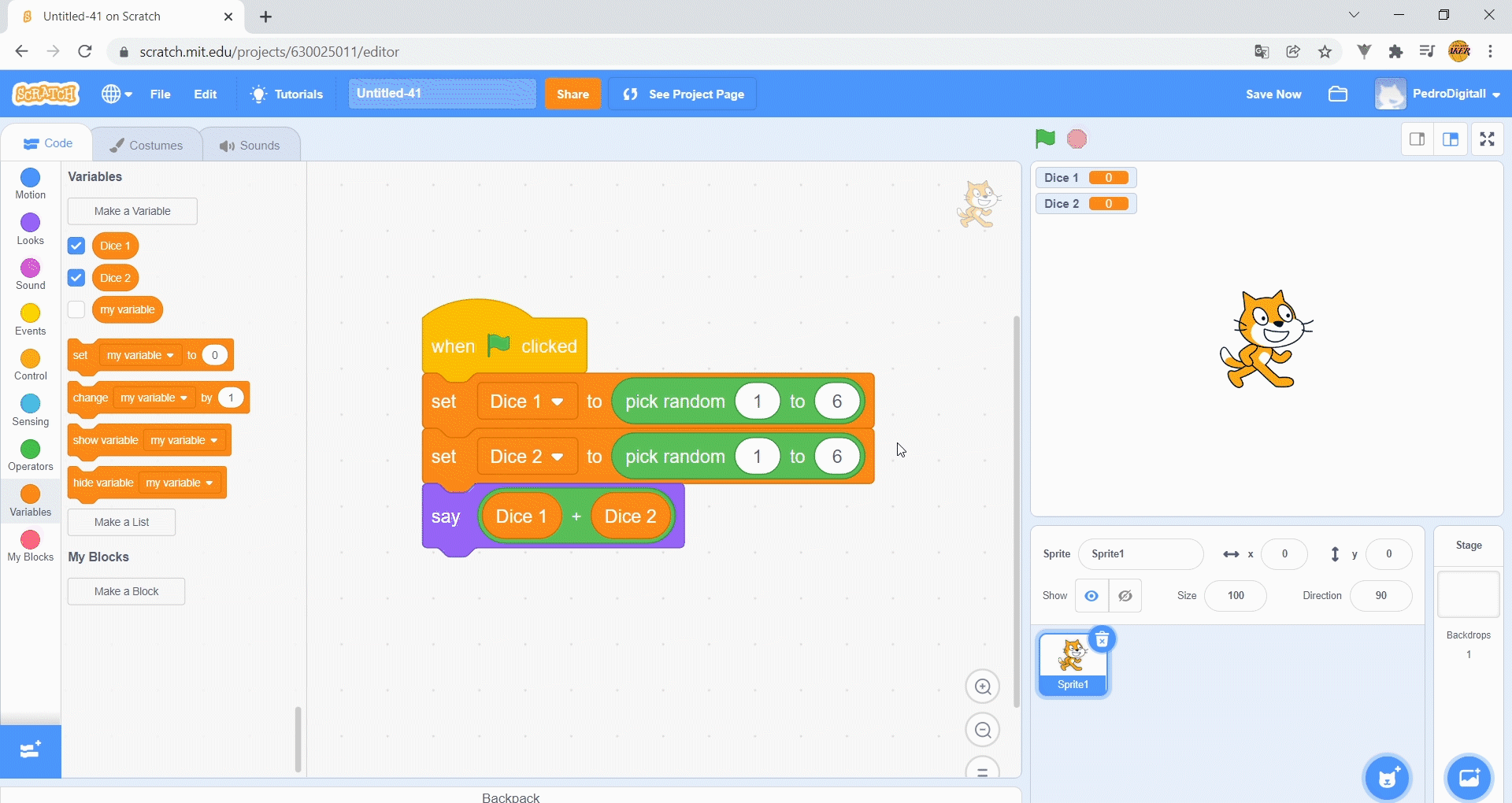The image size is (1512, 803).
Task: Switch to the Sounds tab
Action: [250, 145]
